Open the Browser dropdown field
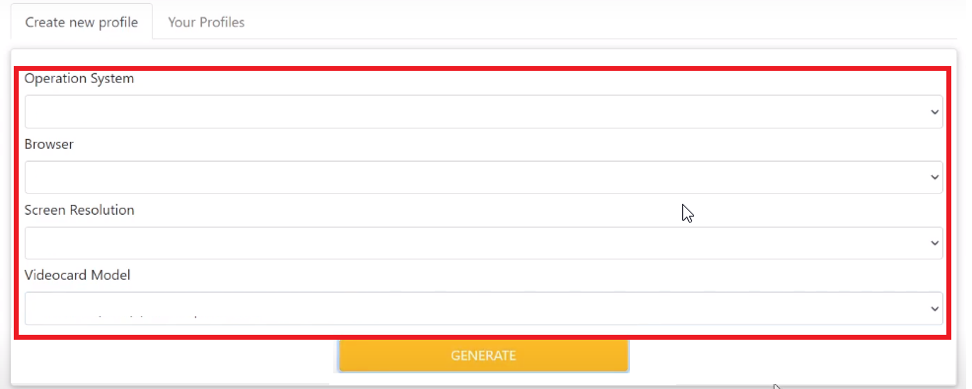 click(x=484, y=177)
